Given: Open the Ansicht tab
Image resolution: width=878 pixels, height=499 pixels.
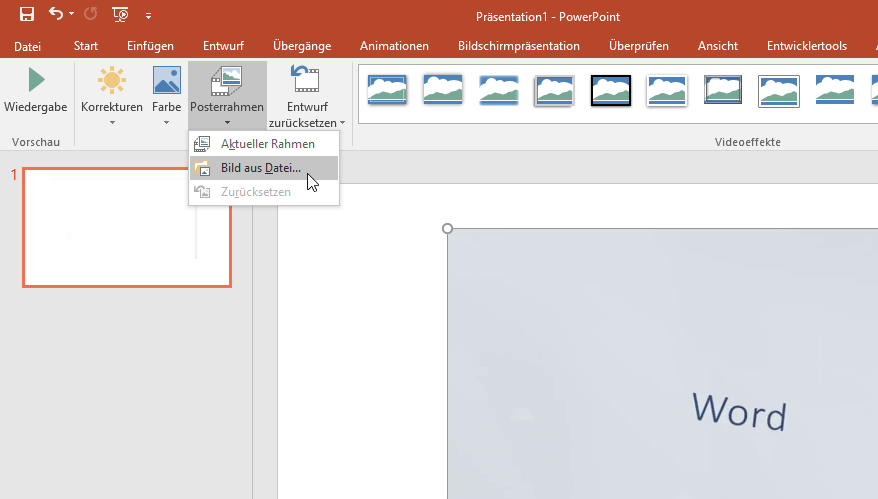Looking at the screenshot, I should [718, 46].
